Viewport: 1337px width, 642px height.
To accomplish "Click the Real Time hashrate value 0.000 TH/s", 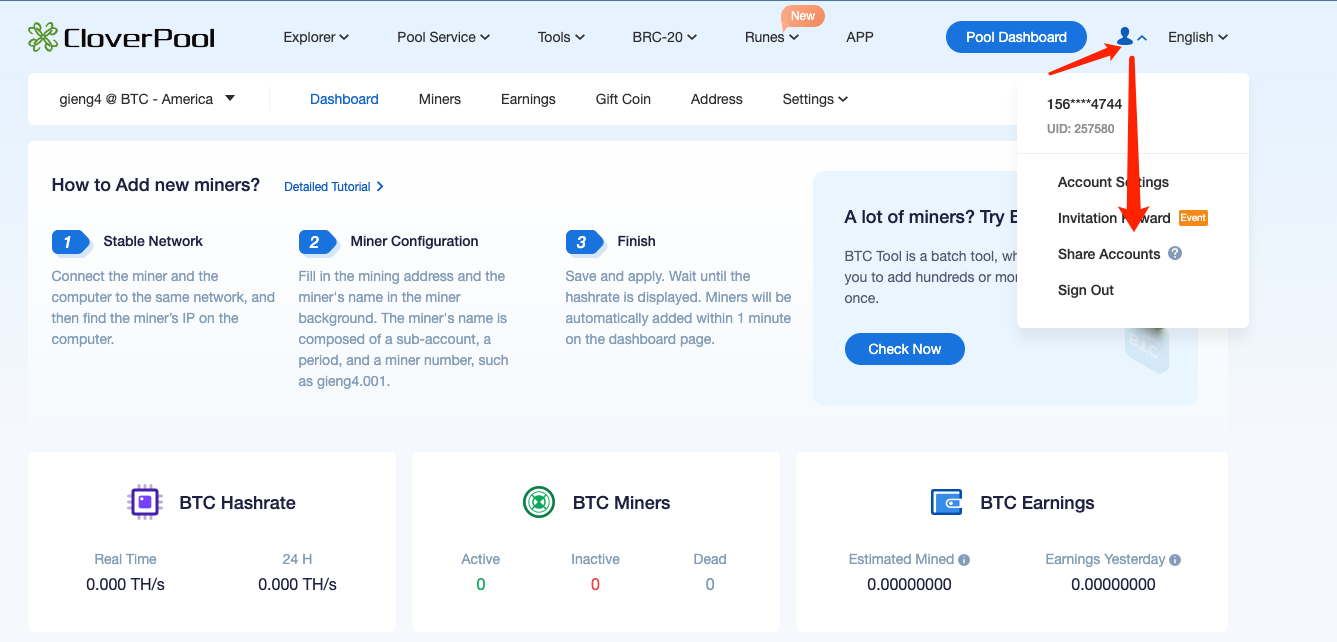I will pyautogui.click(x=125, y=584).
